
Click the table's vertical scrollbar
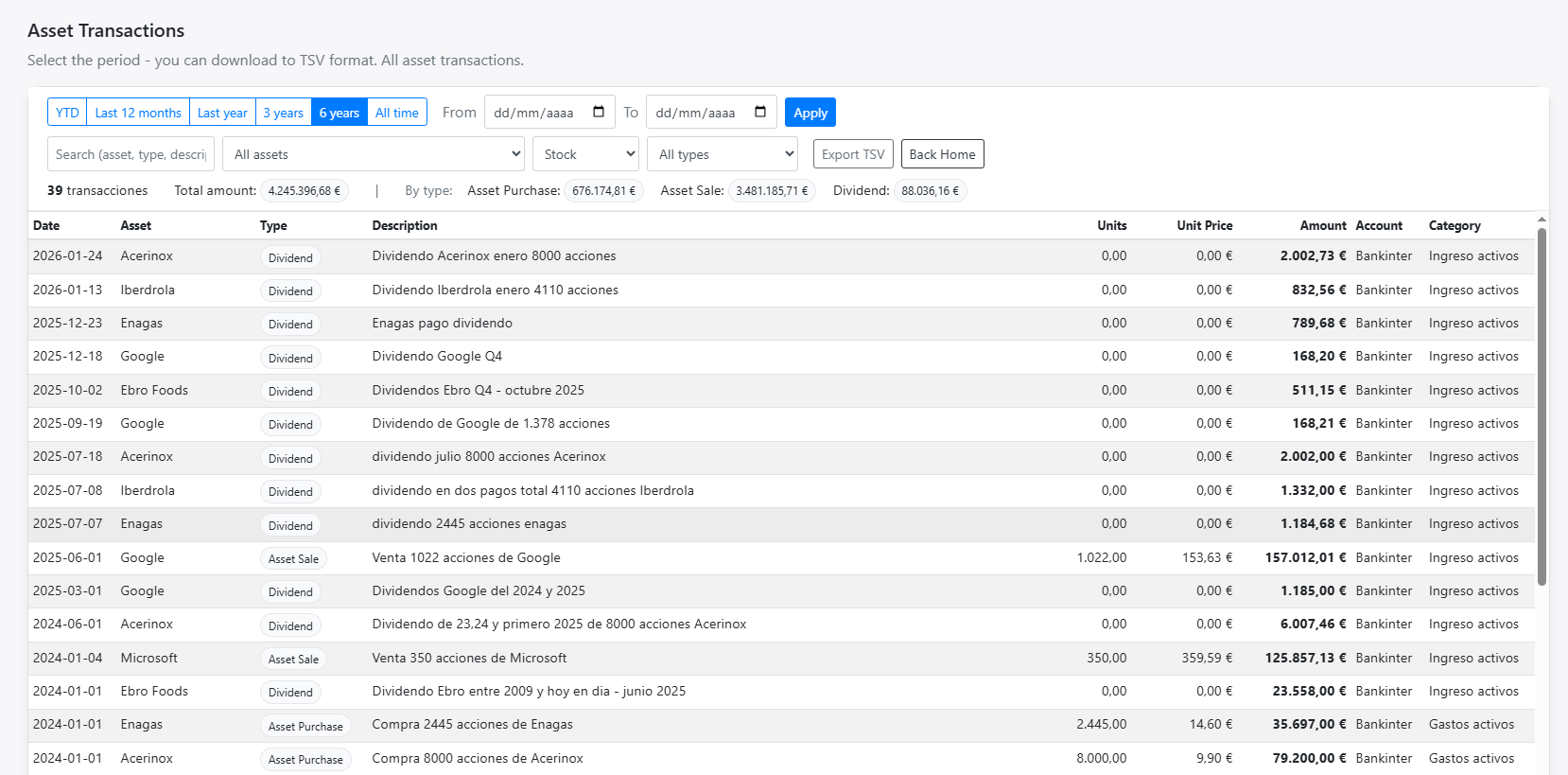point(1542,407)
